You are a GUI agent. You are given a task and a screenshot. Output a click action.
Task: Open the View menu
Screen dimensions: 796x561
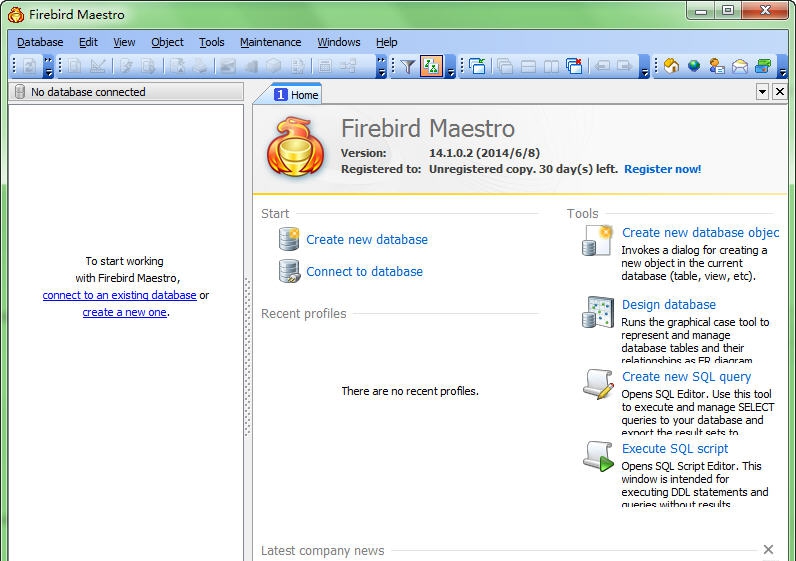click(124, 42)
